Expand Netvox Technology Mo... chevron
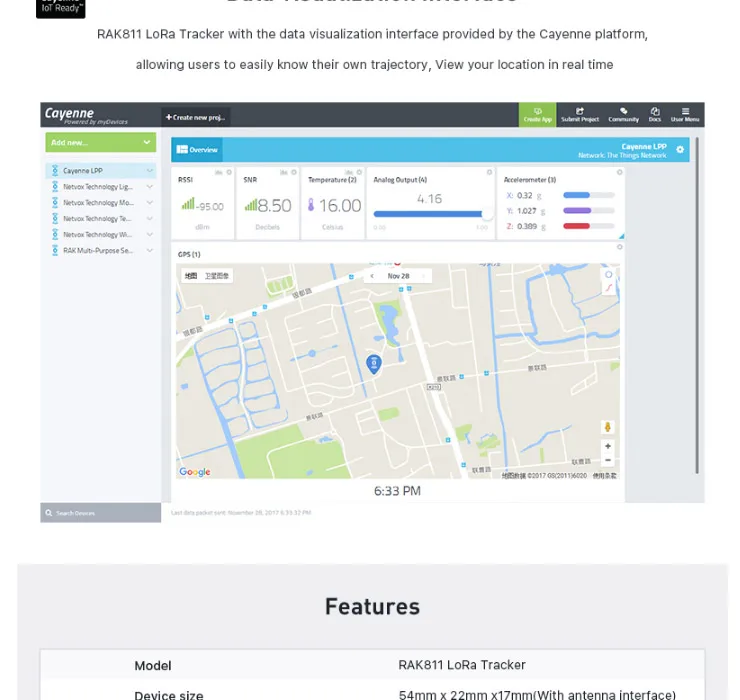This screenshot has width=740, height=700. tap(150, 202)
